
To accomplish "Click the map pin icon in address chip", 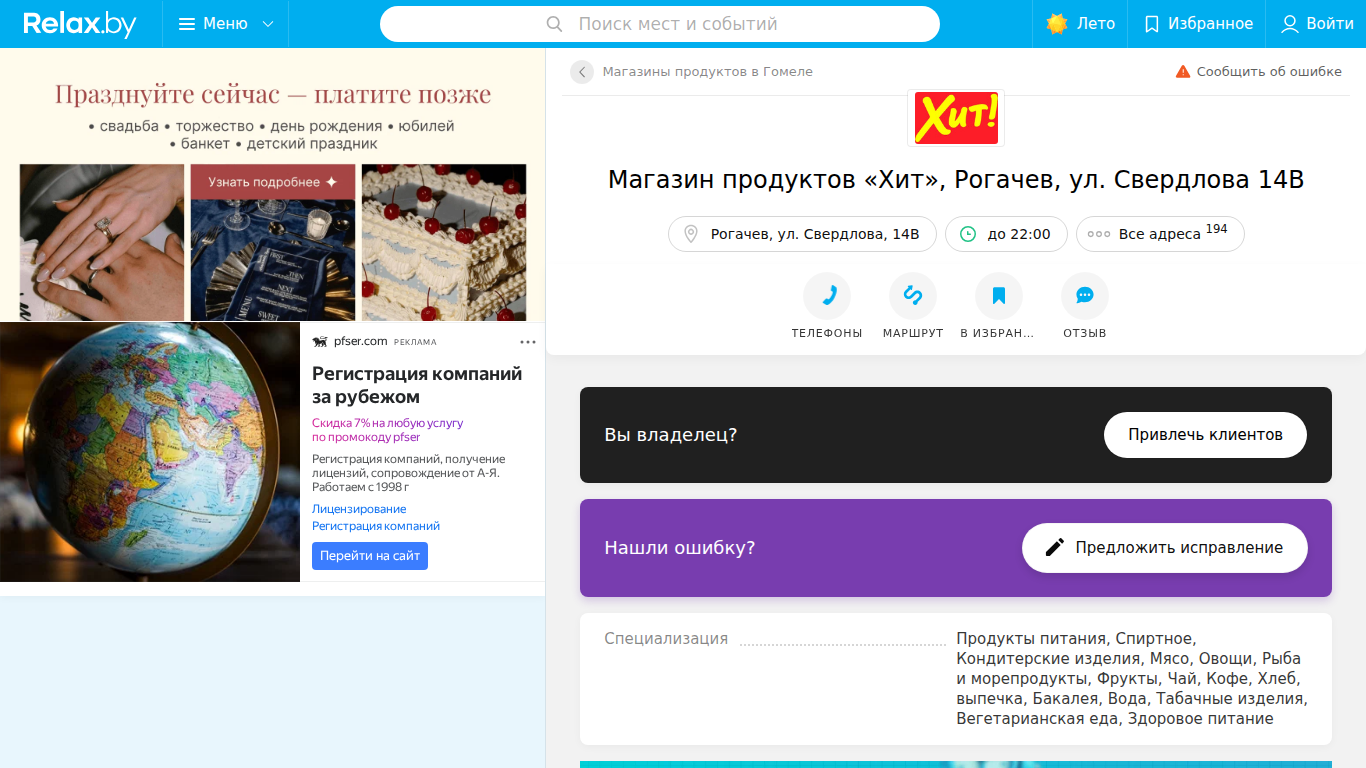I will pos(690,234).
